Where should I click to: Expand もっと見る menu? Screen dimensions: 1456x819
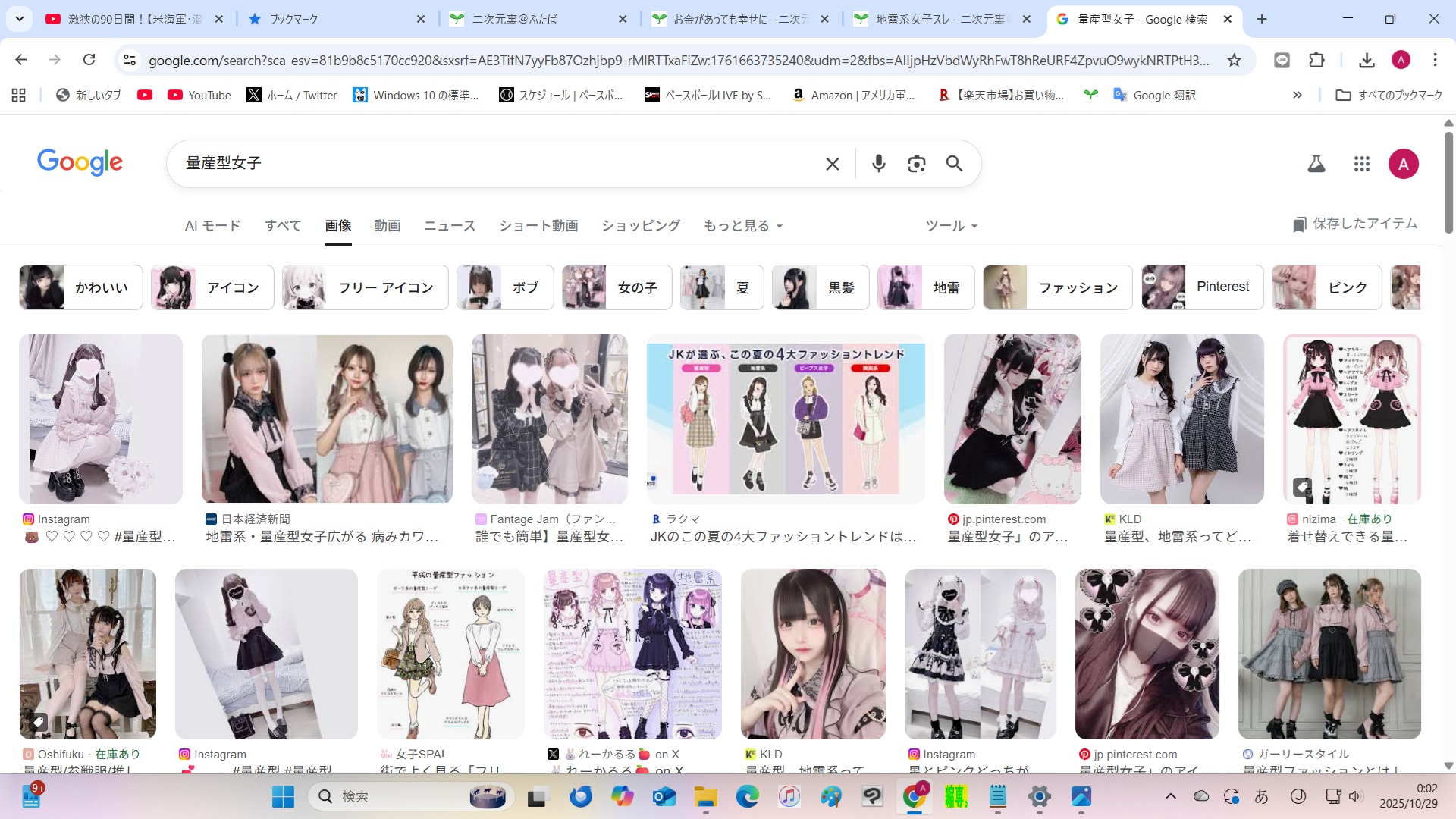tap(742, 226)
